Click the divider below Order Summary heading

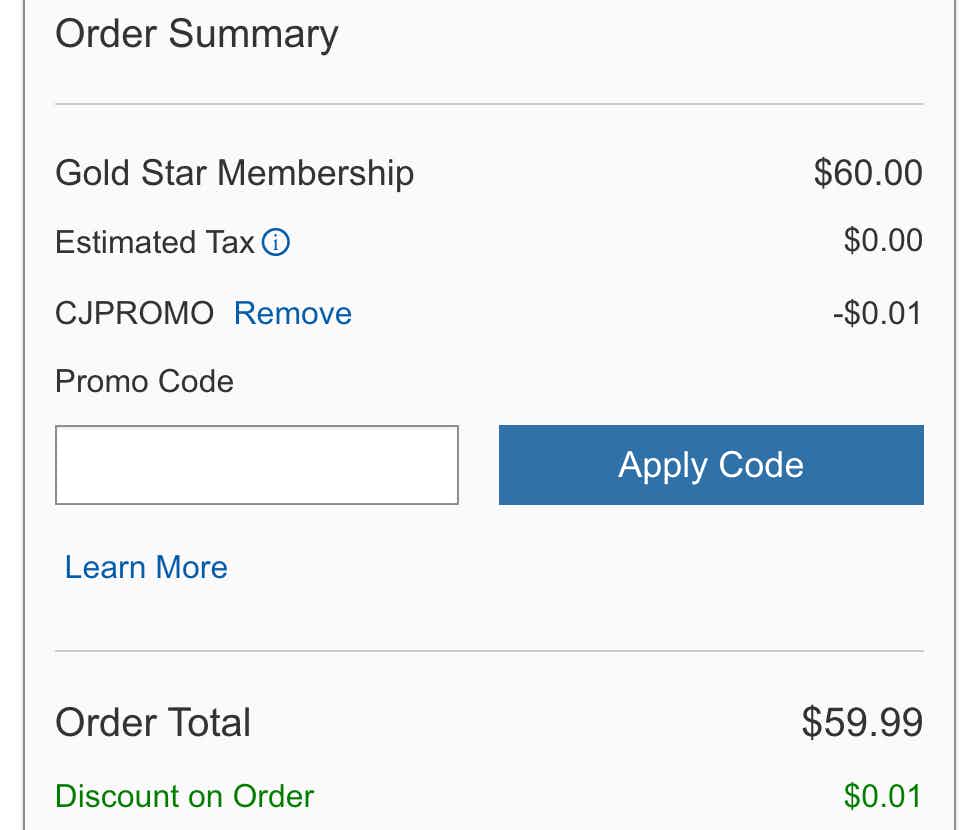489,104
